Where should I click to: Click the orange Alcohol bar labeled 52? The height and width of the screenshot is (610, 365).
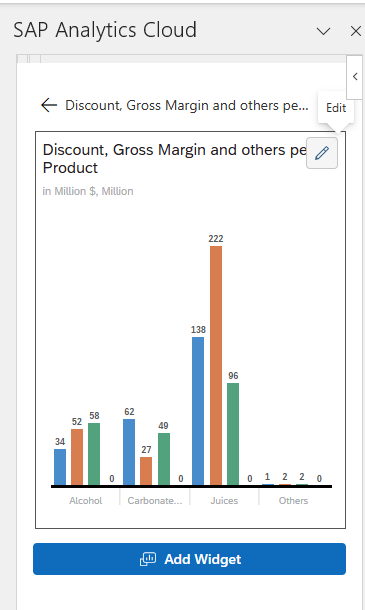[x=77, y=457]
